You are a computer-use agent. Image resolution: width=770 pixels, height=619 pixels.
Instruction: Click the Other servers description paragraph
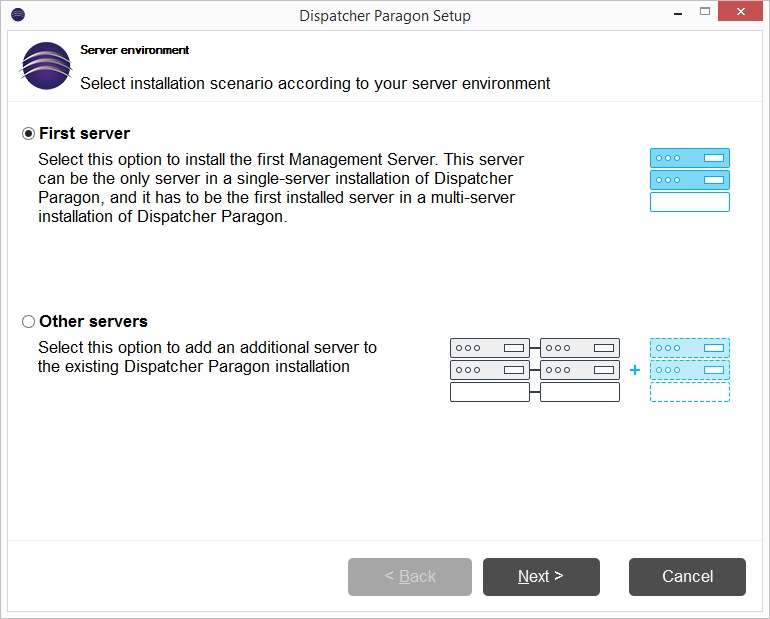pos(207,357)
